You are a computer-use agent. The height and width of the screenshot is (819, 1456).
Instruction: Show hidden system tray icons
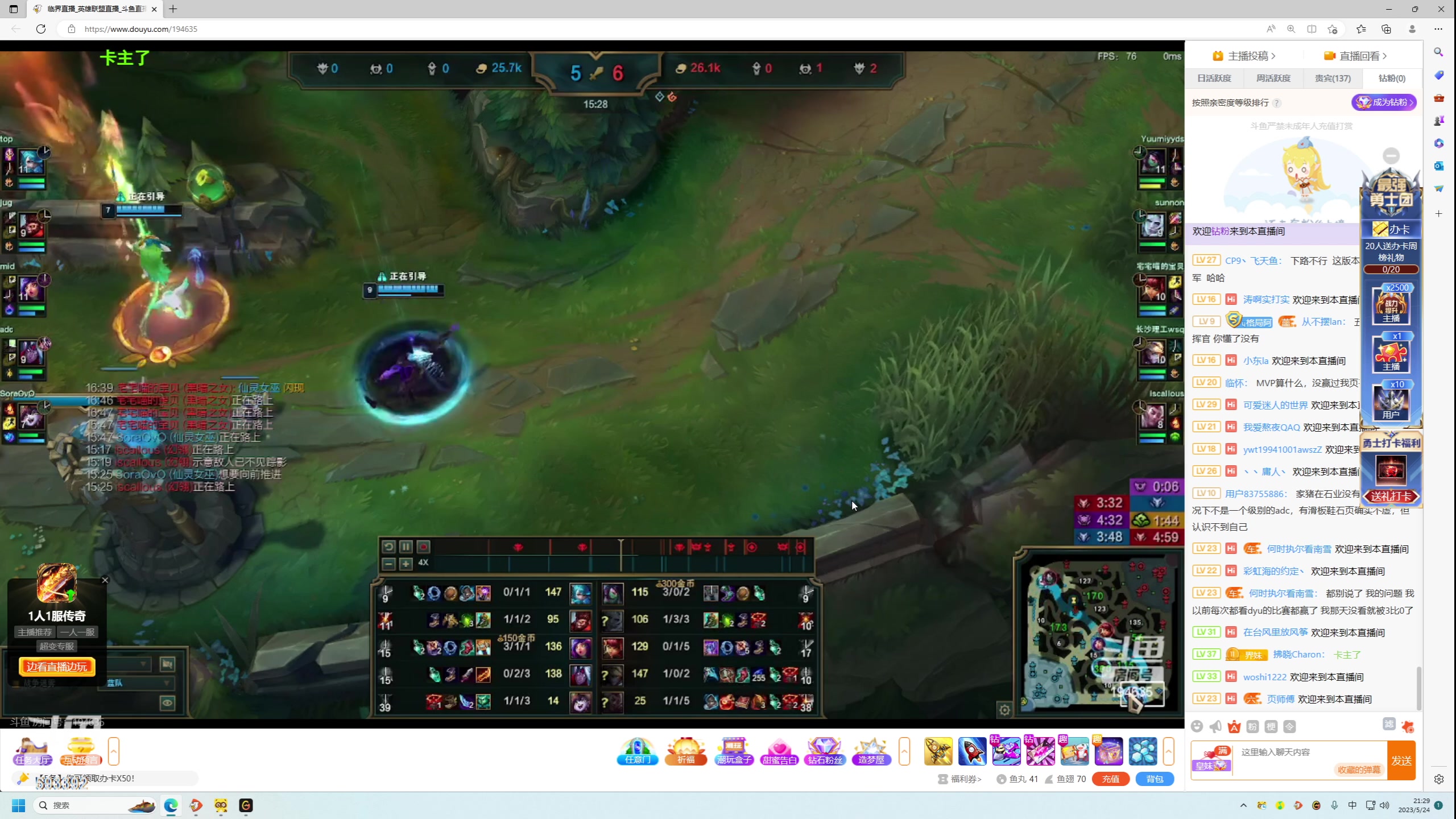pyautogui.click(x=1243, y=805)
